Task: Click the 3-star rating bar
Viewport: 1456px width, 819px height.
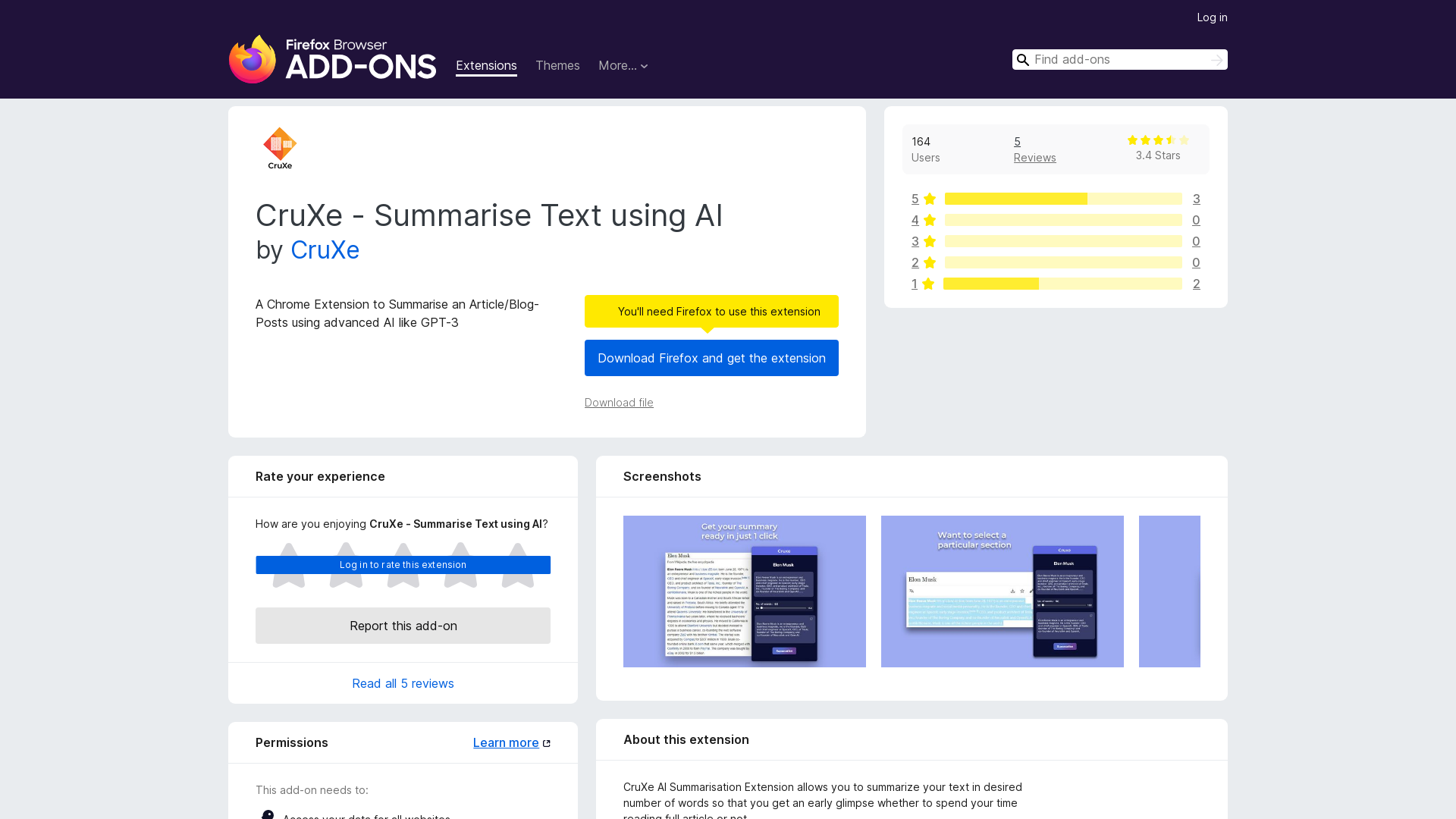Action: tap(1063, 241)
